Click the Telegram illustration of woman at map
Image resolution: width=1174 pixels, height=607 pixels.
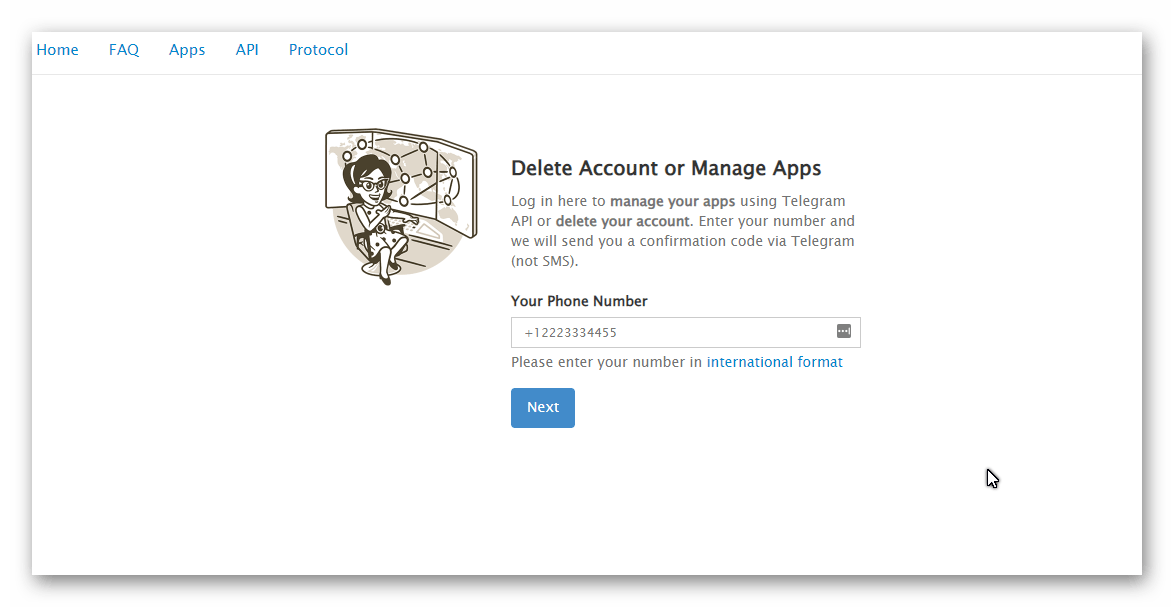tap(401, 207)
